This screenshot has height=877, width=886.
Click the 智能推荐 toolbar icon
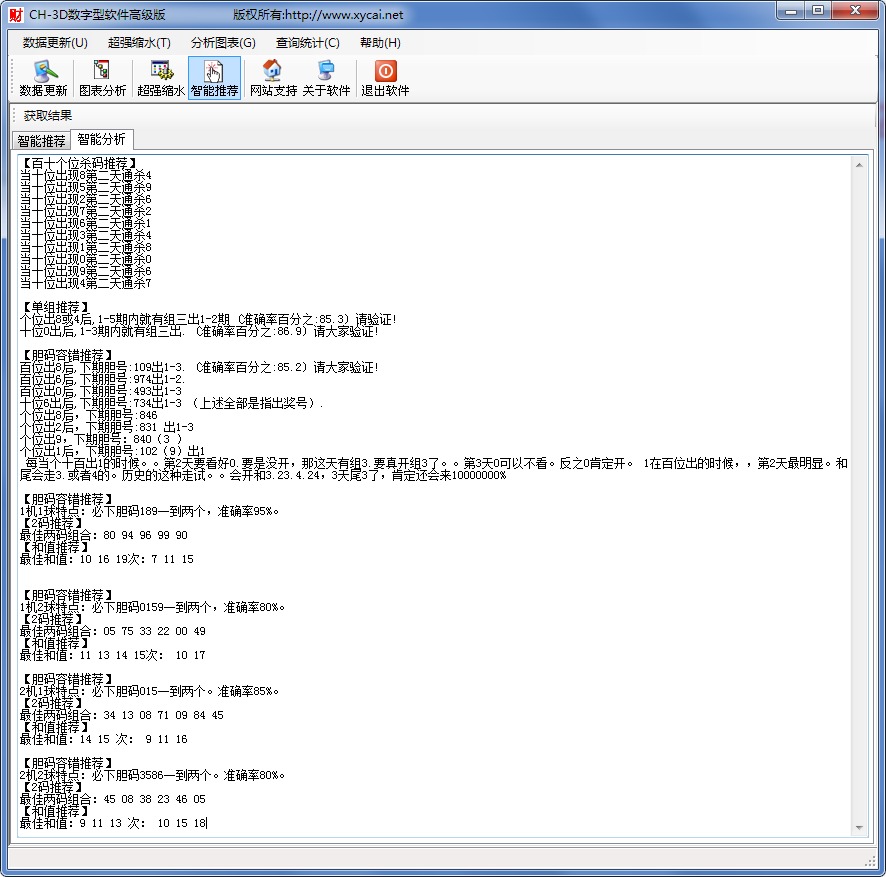214,78
